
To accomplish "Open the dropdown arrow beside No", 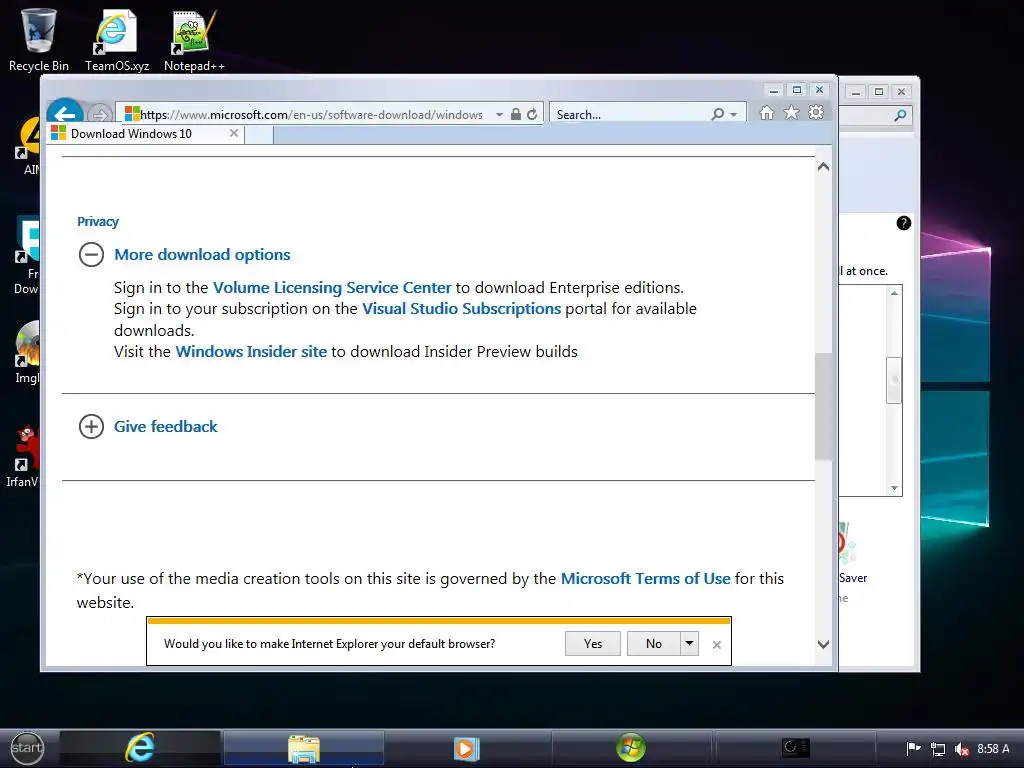I will [689, 644].
